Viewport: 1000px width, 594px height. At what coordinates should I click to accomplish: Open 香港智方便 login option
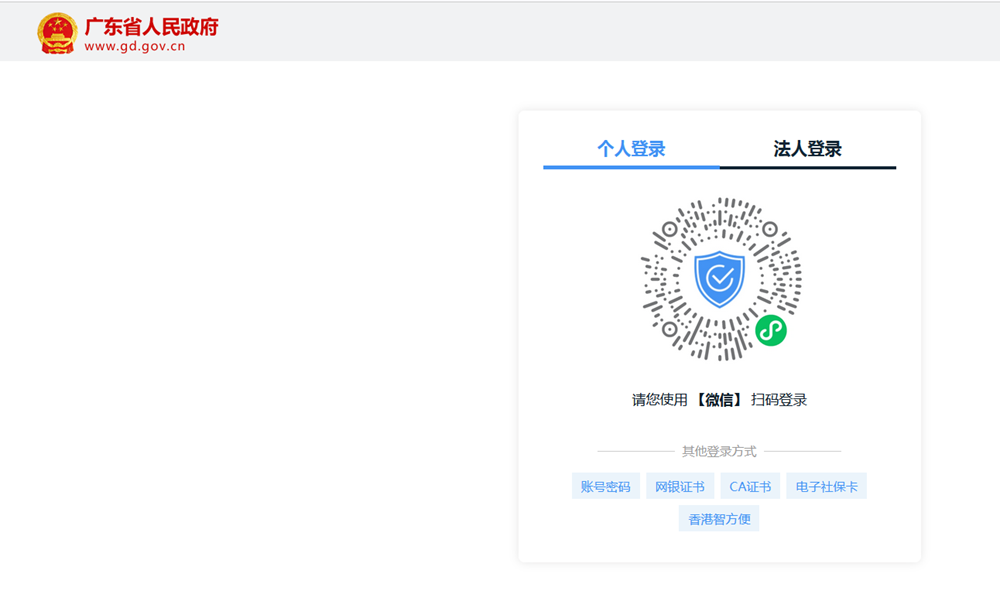[719, 519]
